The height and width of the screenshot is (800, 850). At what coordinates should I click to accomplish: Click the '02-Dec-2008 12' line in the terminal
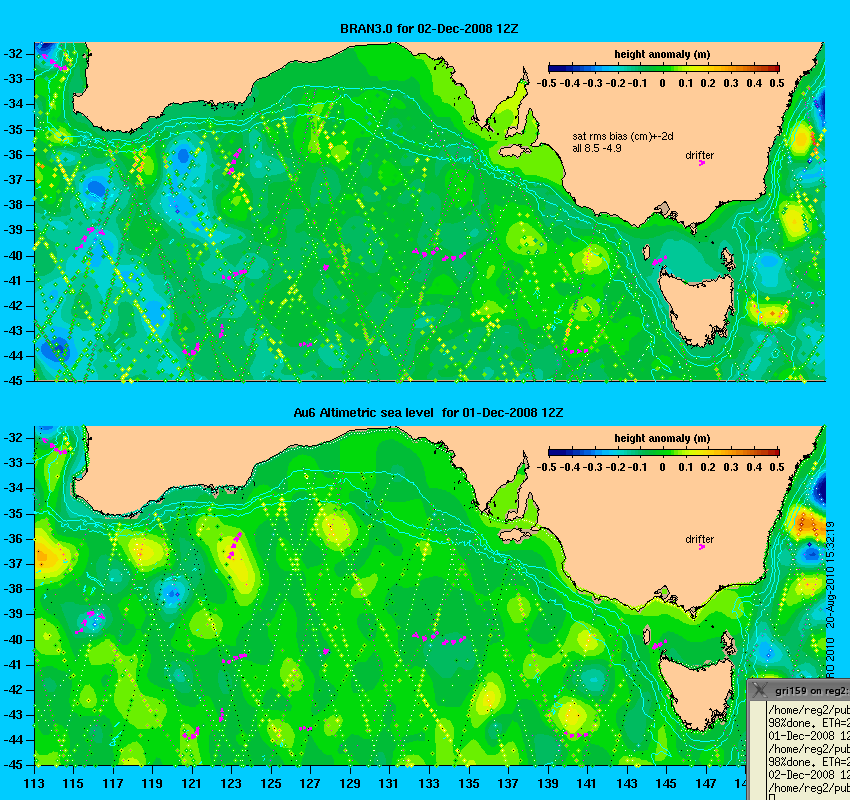(x=808, y=775)
